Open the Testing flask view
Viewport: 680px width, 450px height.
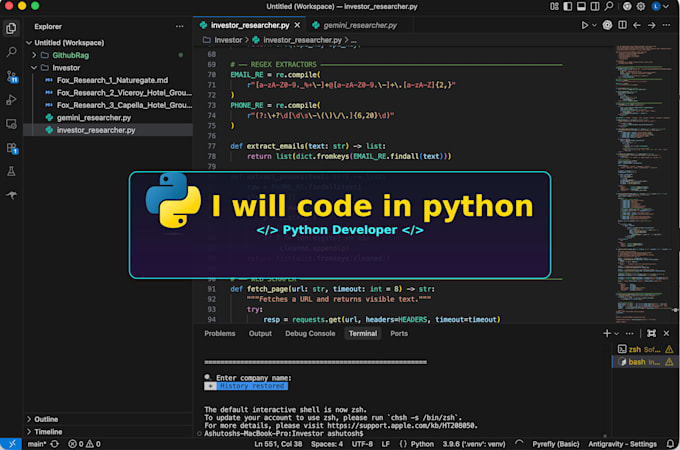pos(11,171)
